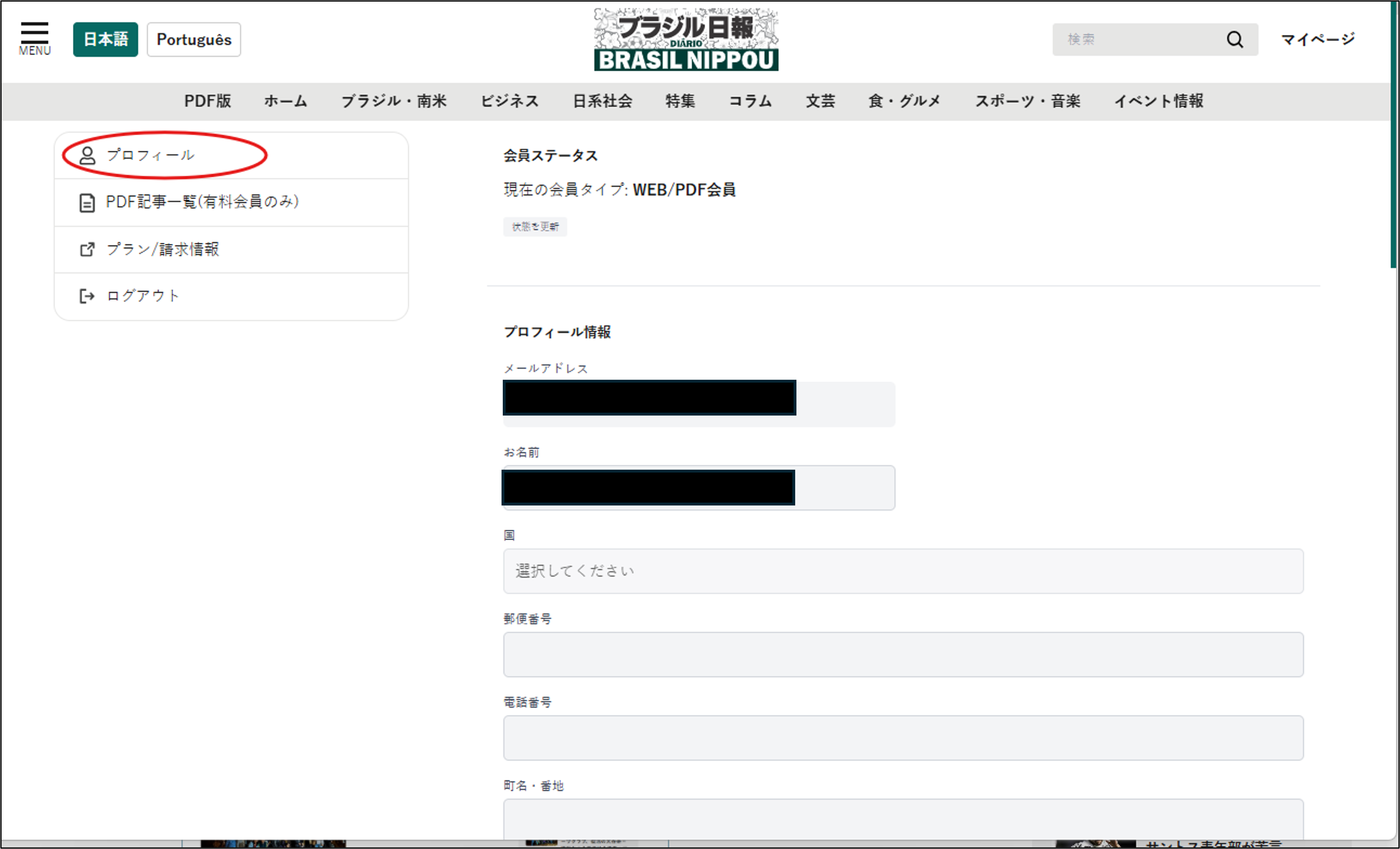The image size is (1400, 849).
Task: Click the 会員ステータス heading
Action: click(550, 156)
